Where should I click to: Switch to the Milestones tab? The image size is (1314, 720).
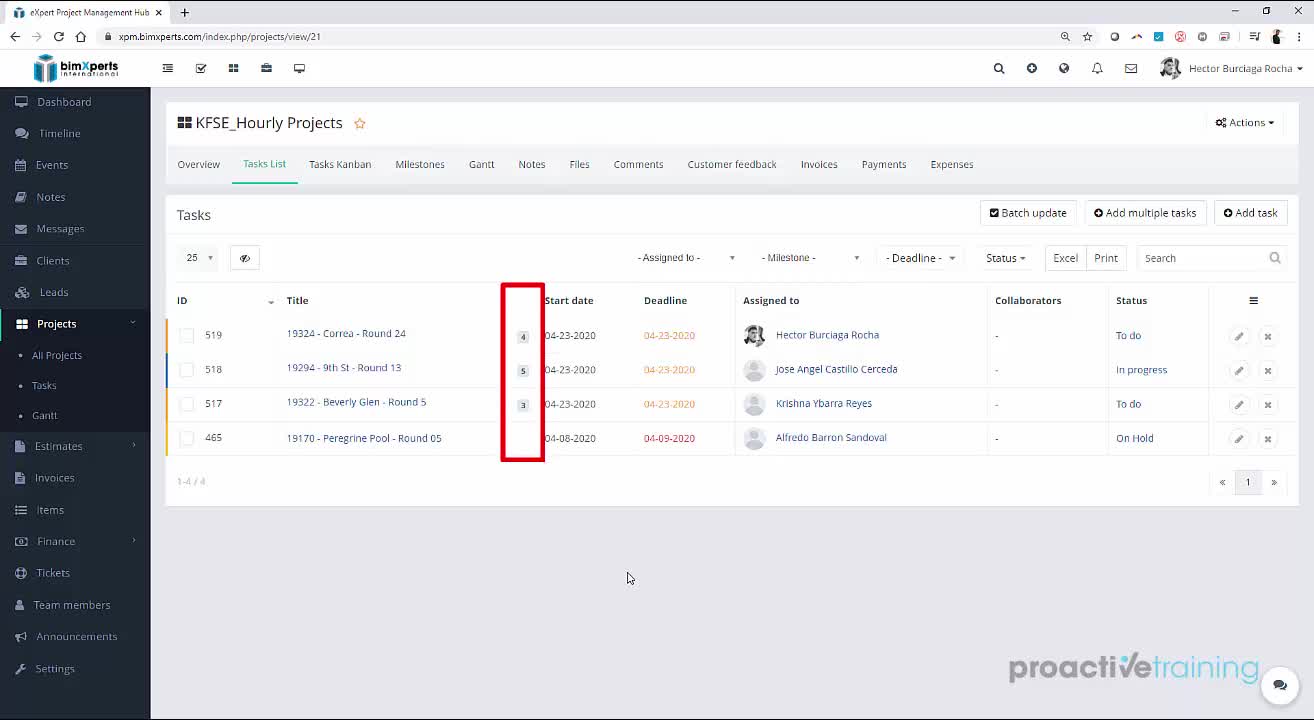[420, 164]
